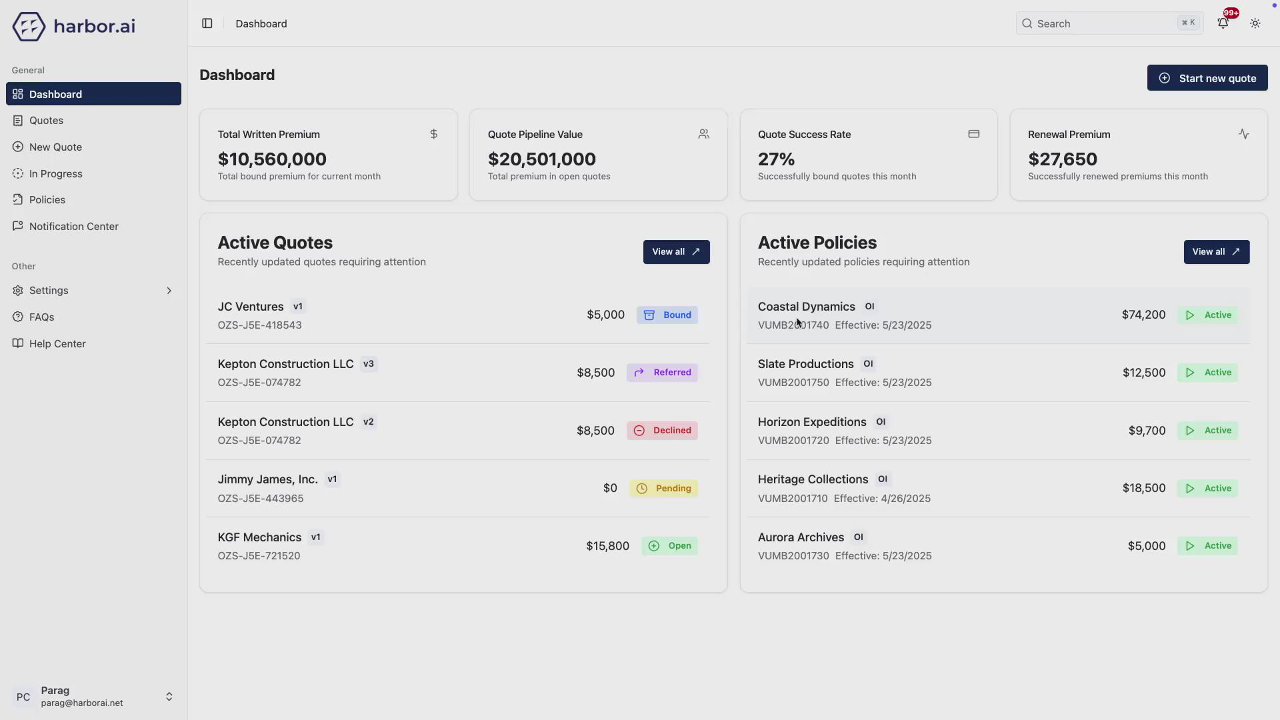Open the Parag account switcher
Viewport: 1280px width, 720px height.
[93, 696]
